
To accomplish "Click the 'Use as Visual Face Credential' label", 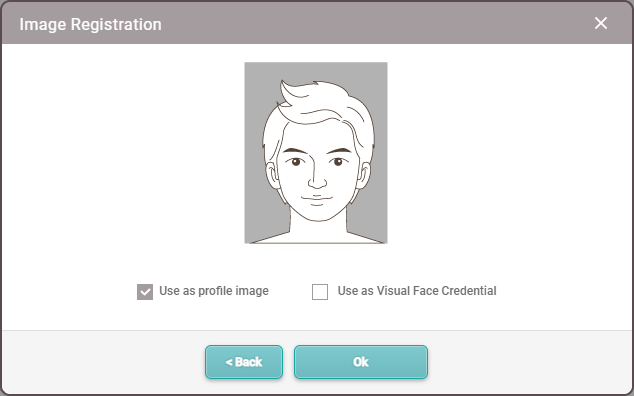I will coord(417,291).
